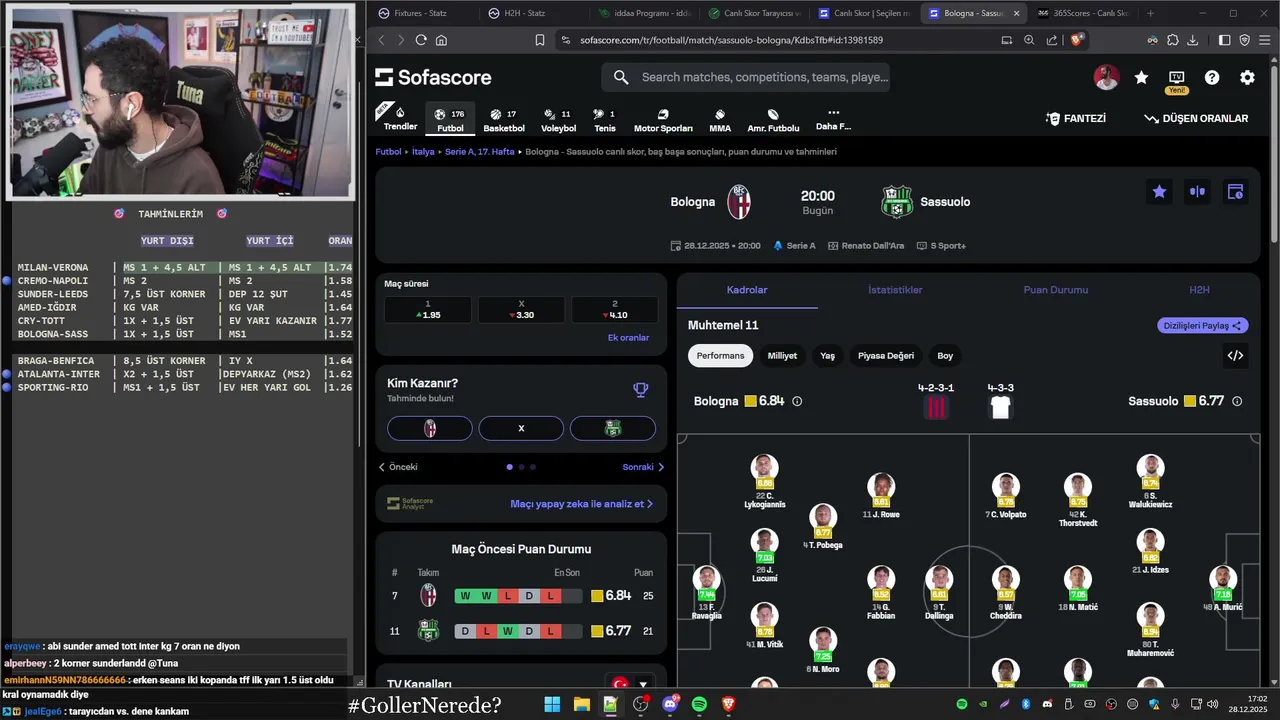Open the user profile avatar
The height and width of the screenshot is (720, 1280).
[x=1106, y=78]
